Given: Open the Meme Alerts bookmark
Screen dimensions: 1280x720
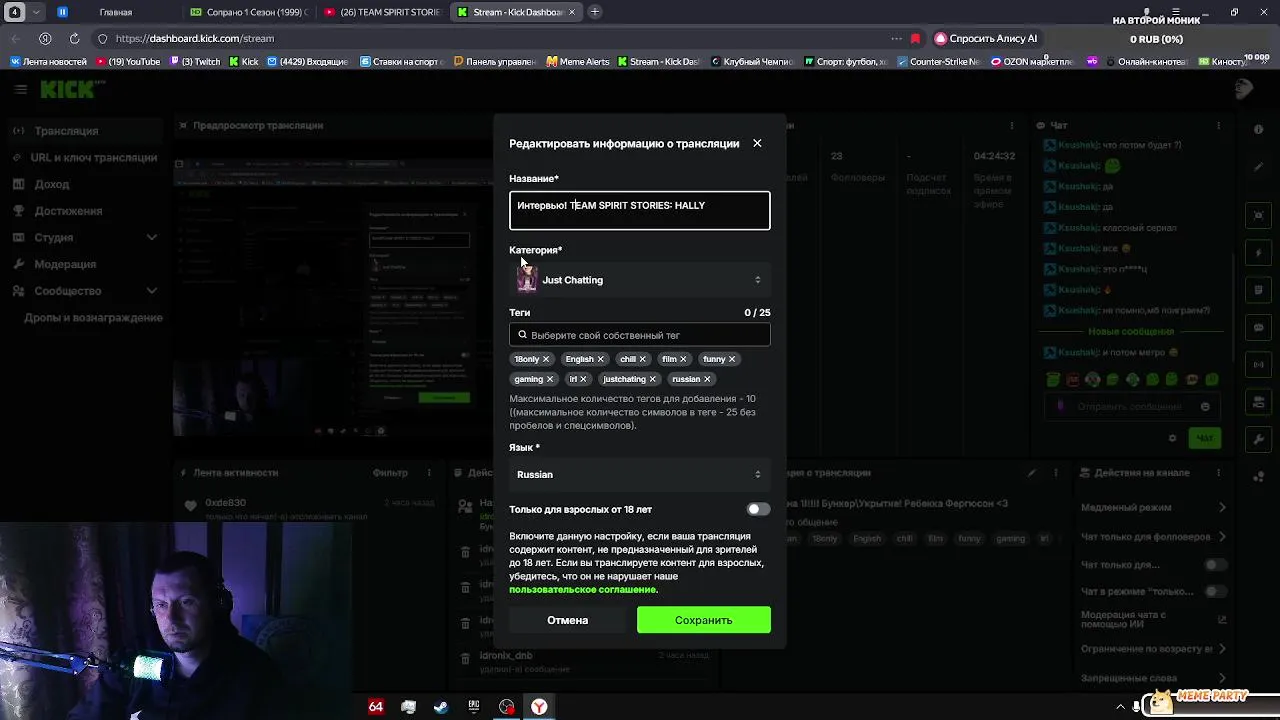Looking at the screenshot, I should click(x=578, y=61).
